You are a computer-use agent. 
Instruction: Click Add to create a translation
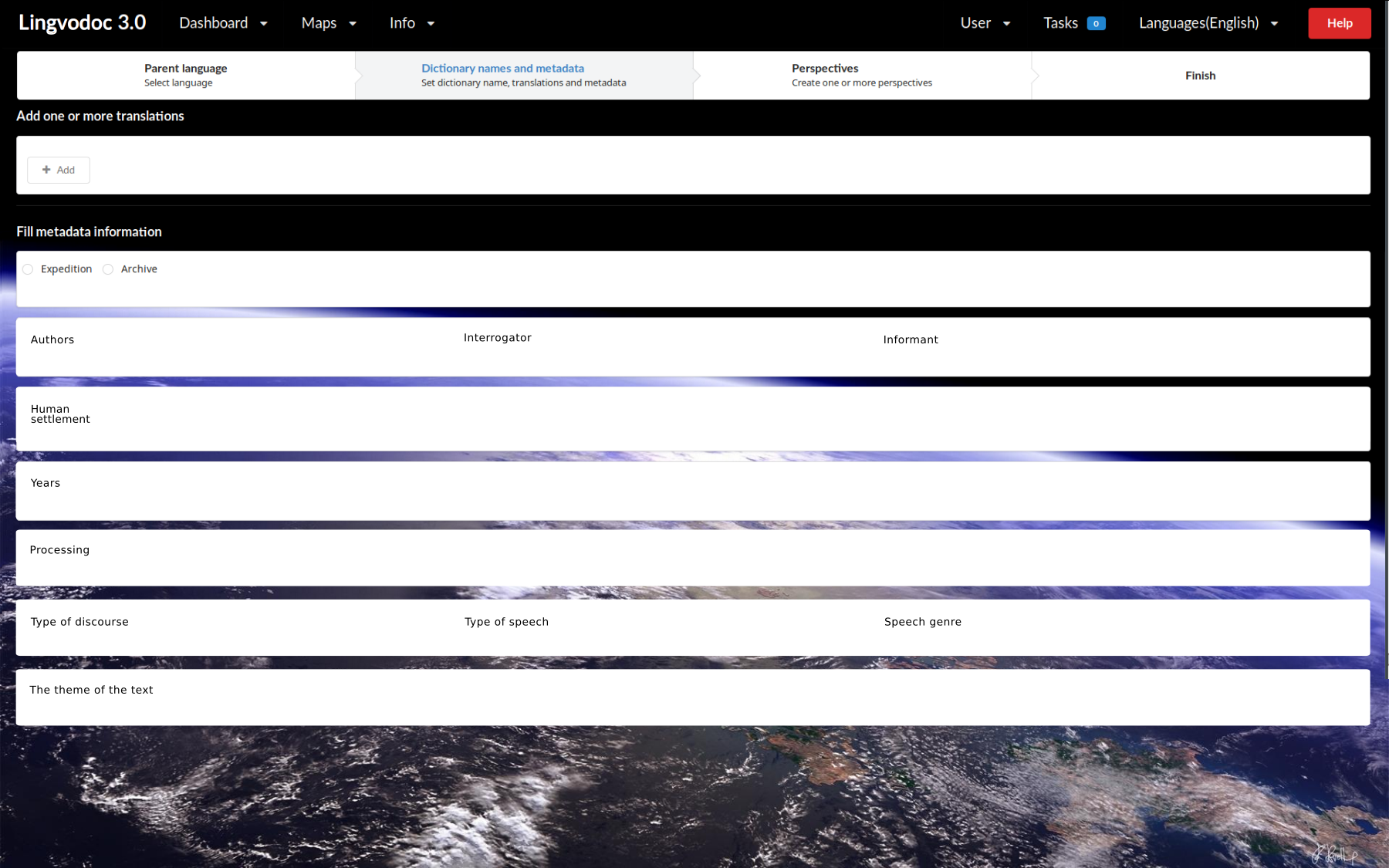click(58, 170)
